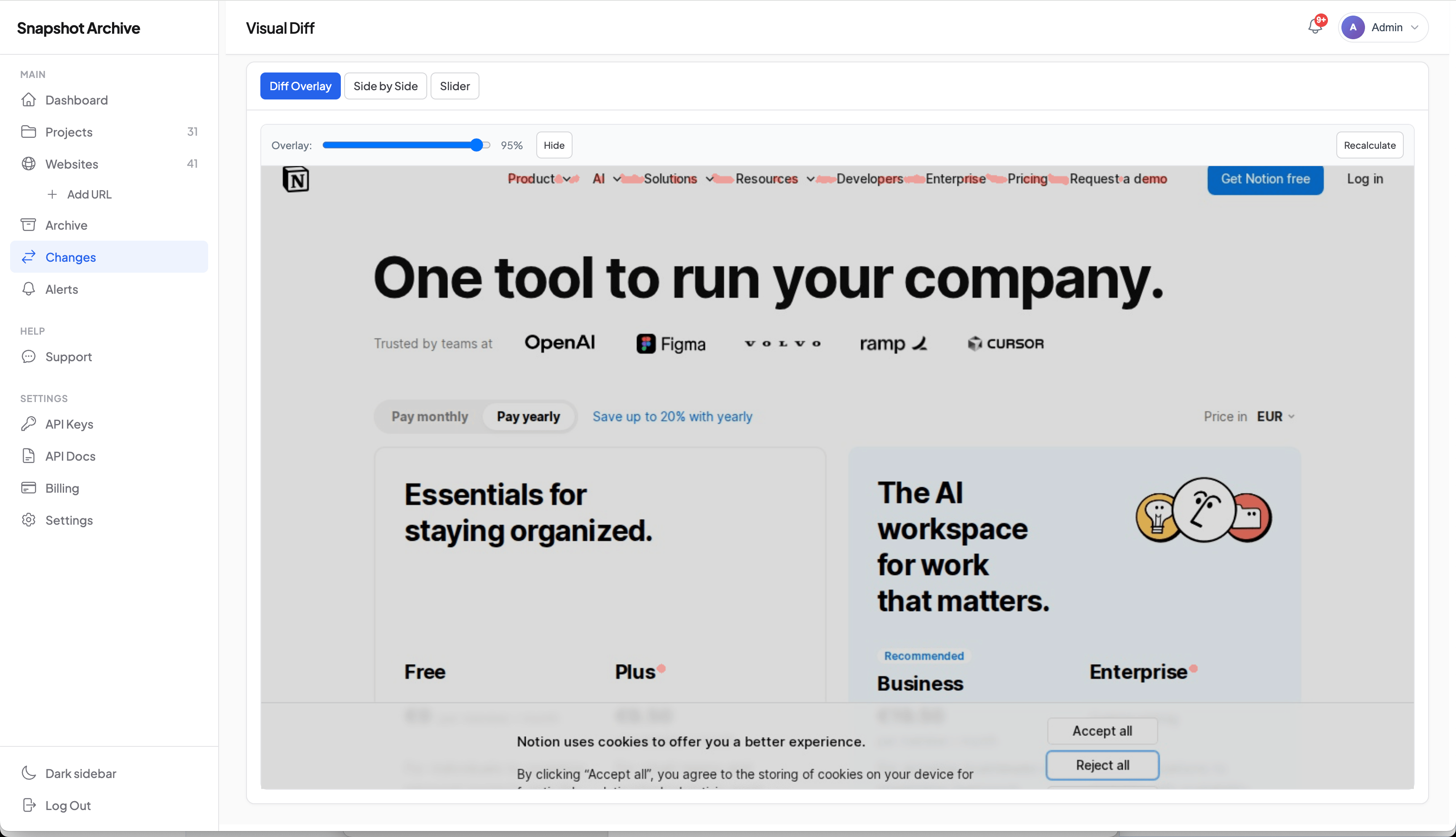
Task: Click the Recalculate button
Action: click(x=1370, y=145)
